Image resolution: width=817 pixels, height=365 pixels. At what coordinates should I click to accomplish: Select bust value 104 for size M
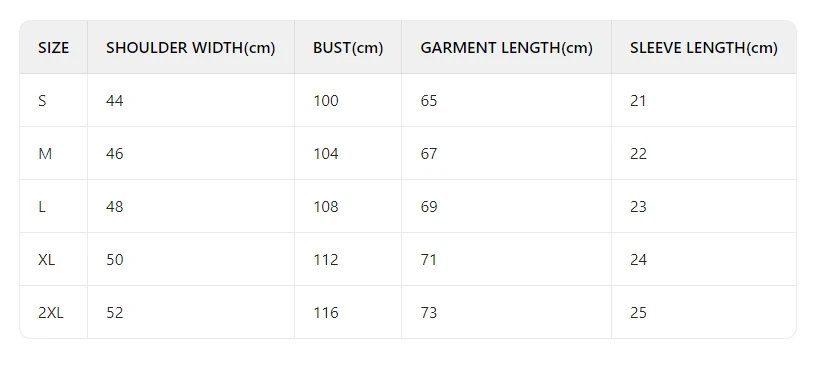coord(326,154)
